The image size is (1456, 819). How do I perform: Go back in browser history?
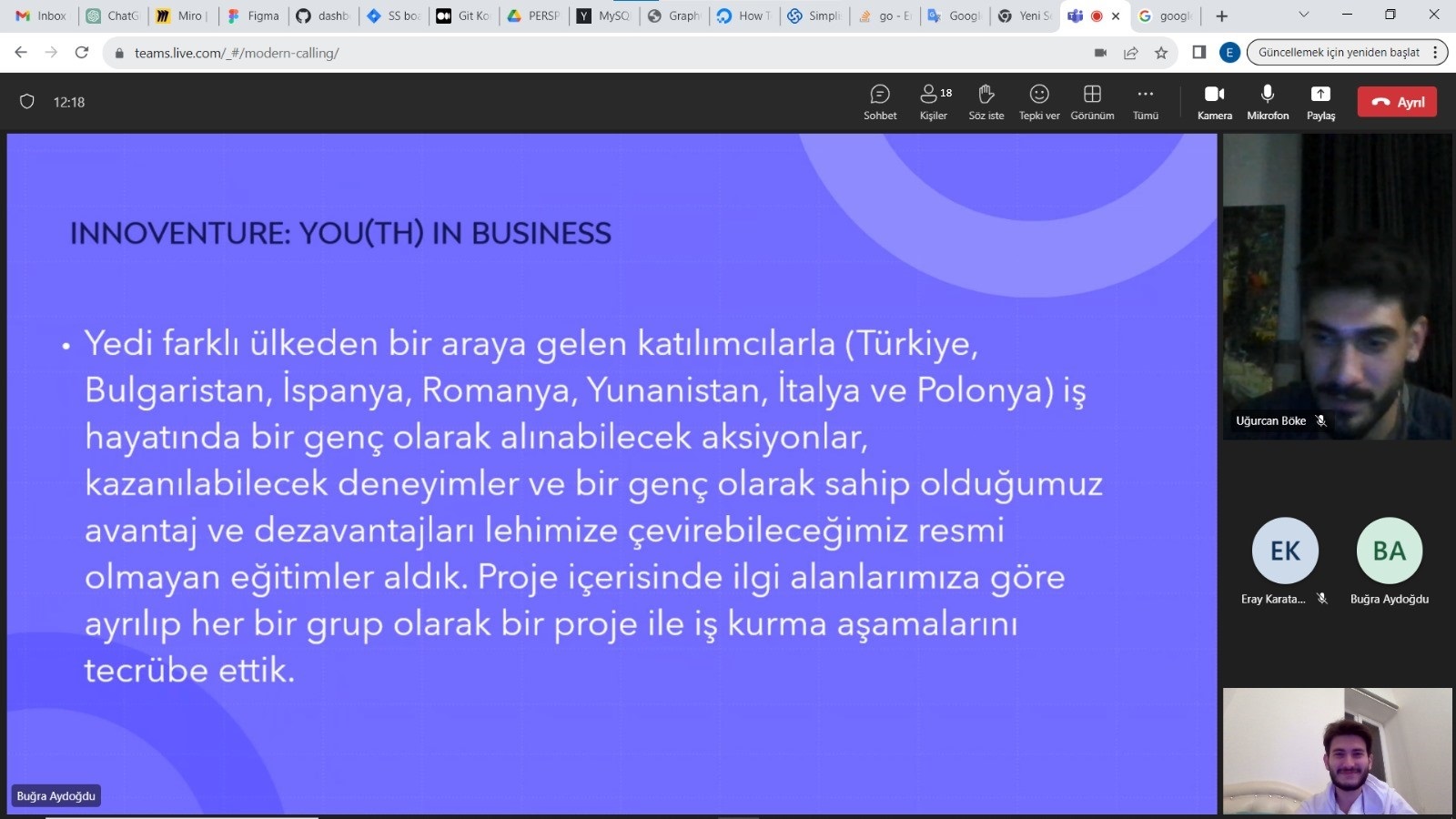click(21, 53)
